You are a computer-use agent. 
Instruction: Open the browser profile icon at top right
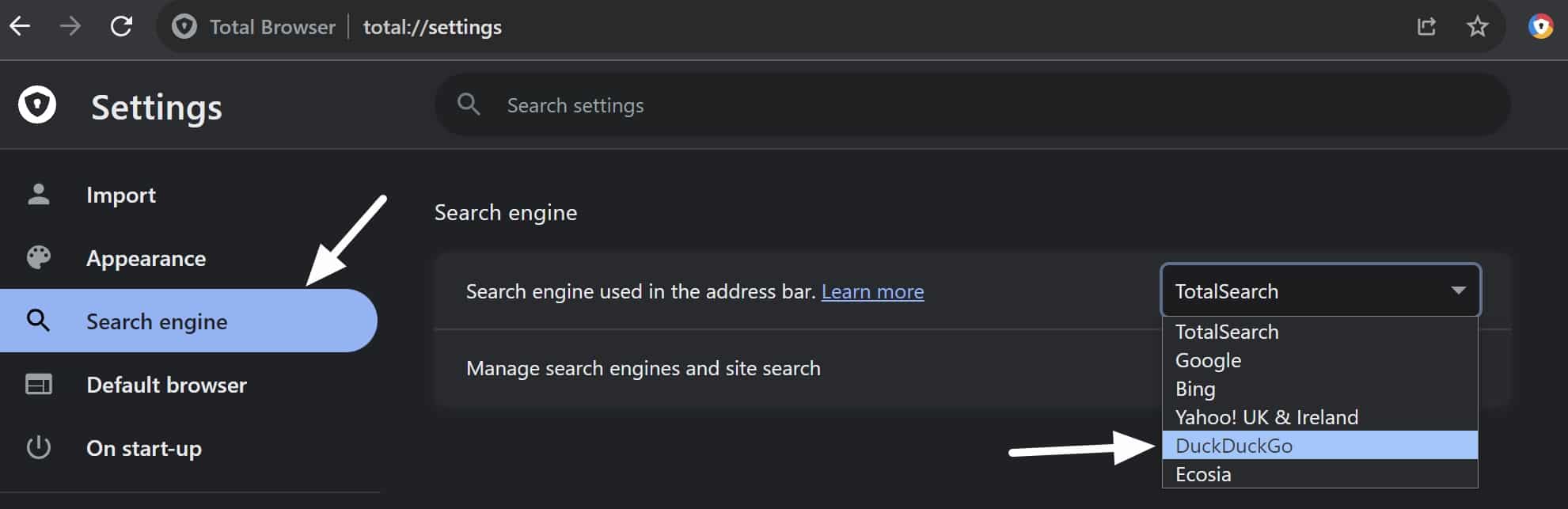[1540, 27]
